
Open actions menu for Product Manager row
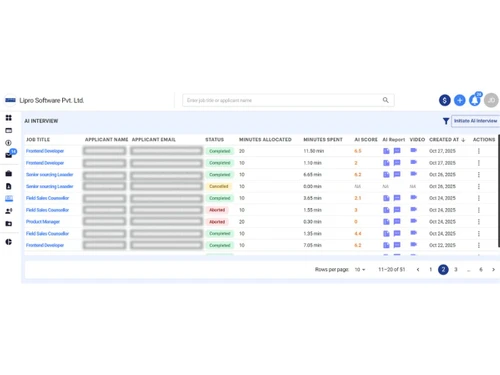(x=479, y=222)
